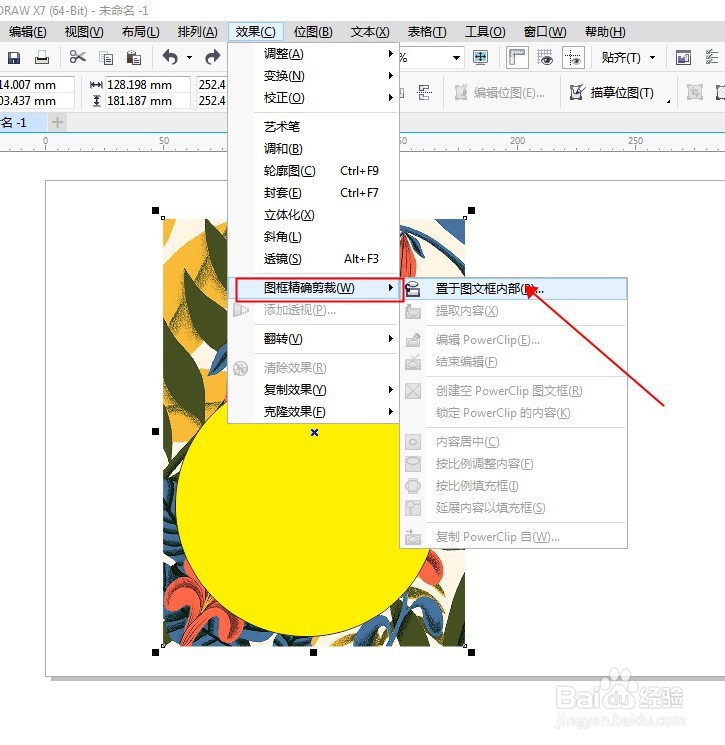The width and height of the screenshot is (725, 745).
Task: Toggle the show guidelines icon
Action: (573, 57)
